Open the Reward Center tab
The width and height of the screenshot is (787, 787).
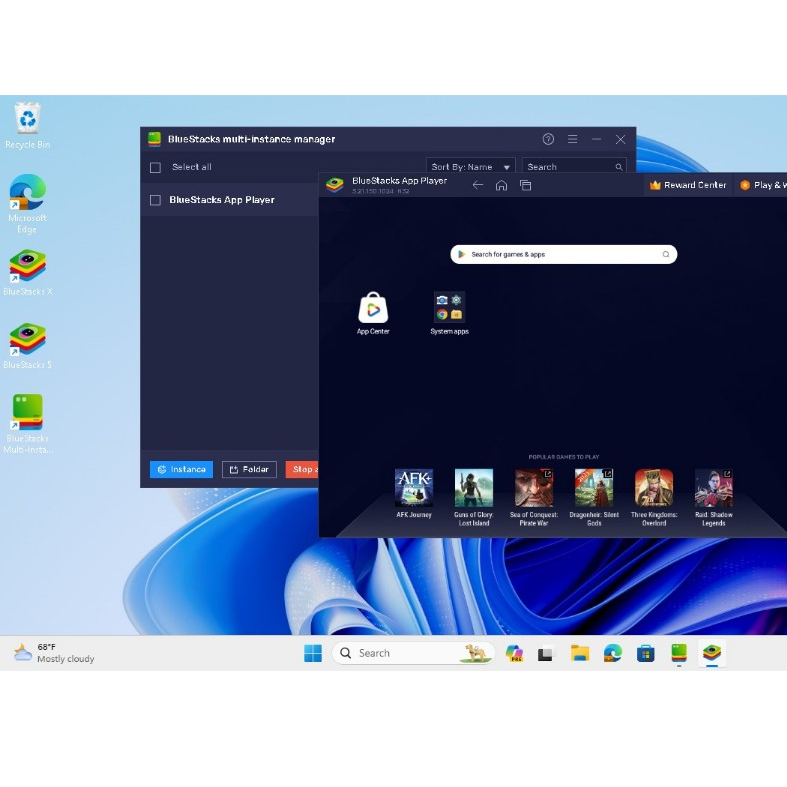click(x=688, y=185)
